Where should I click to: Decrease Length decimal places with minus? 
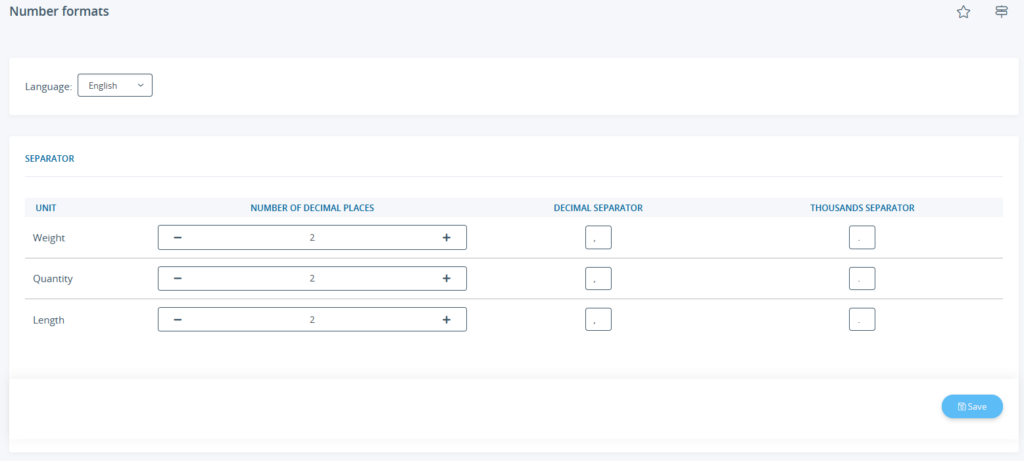(x=178, y=320)
